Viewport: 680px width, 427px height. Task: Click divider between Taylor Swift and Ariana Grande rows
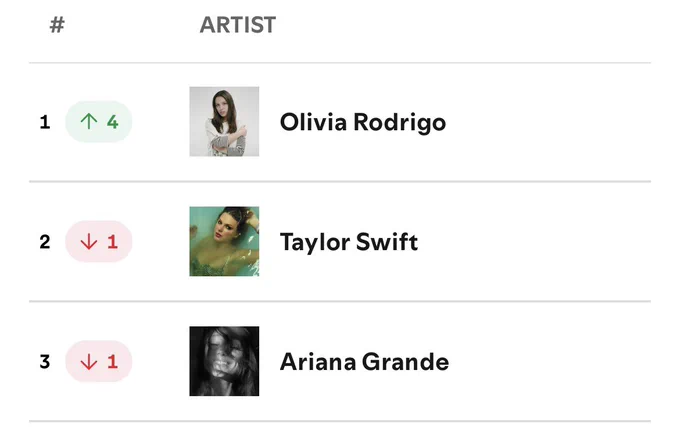[x=340, y=301]
